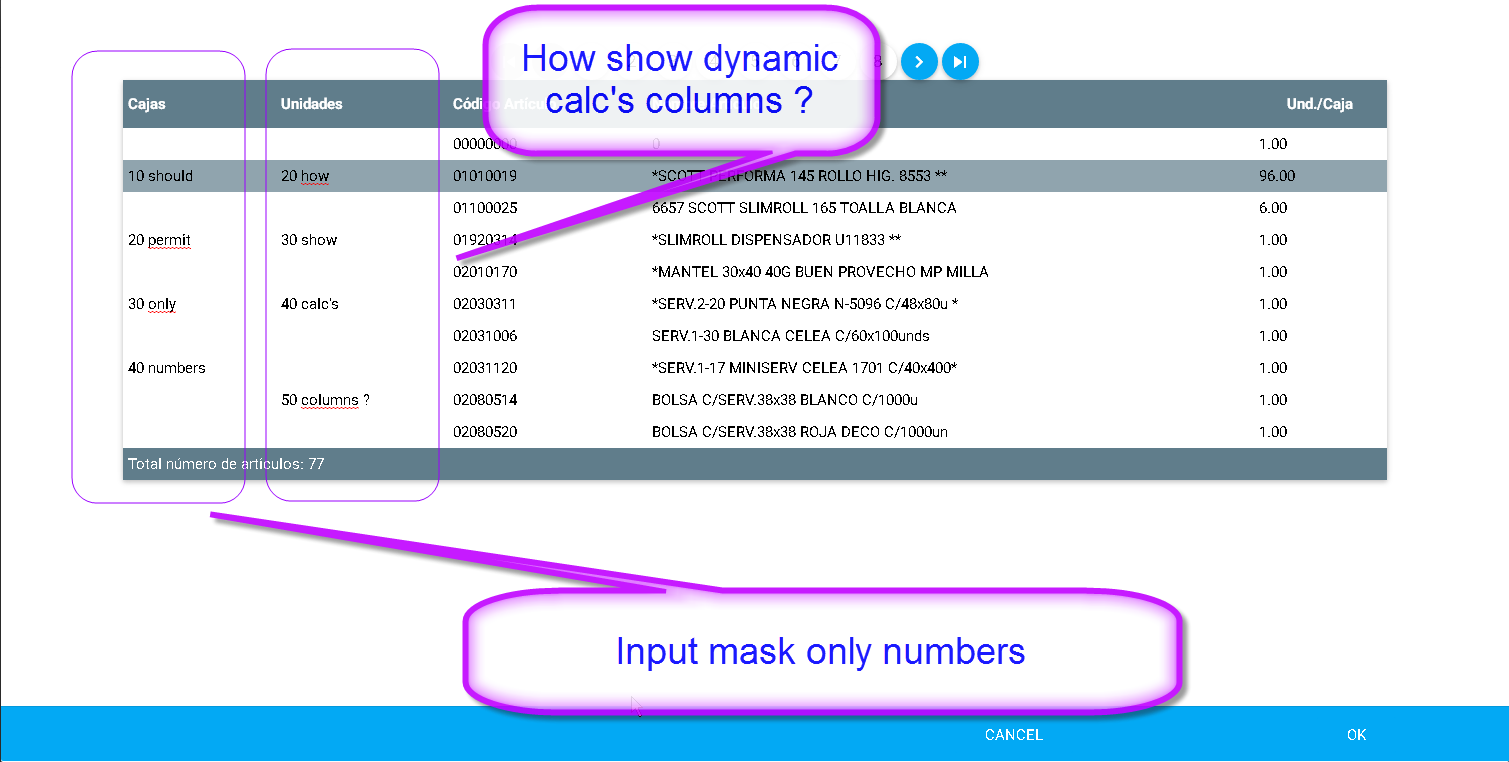Click the total articles count footer

point(224,463)
